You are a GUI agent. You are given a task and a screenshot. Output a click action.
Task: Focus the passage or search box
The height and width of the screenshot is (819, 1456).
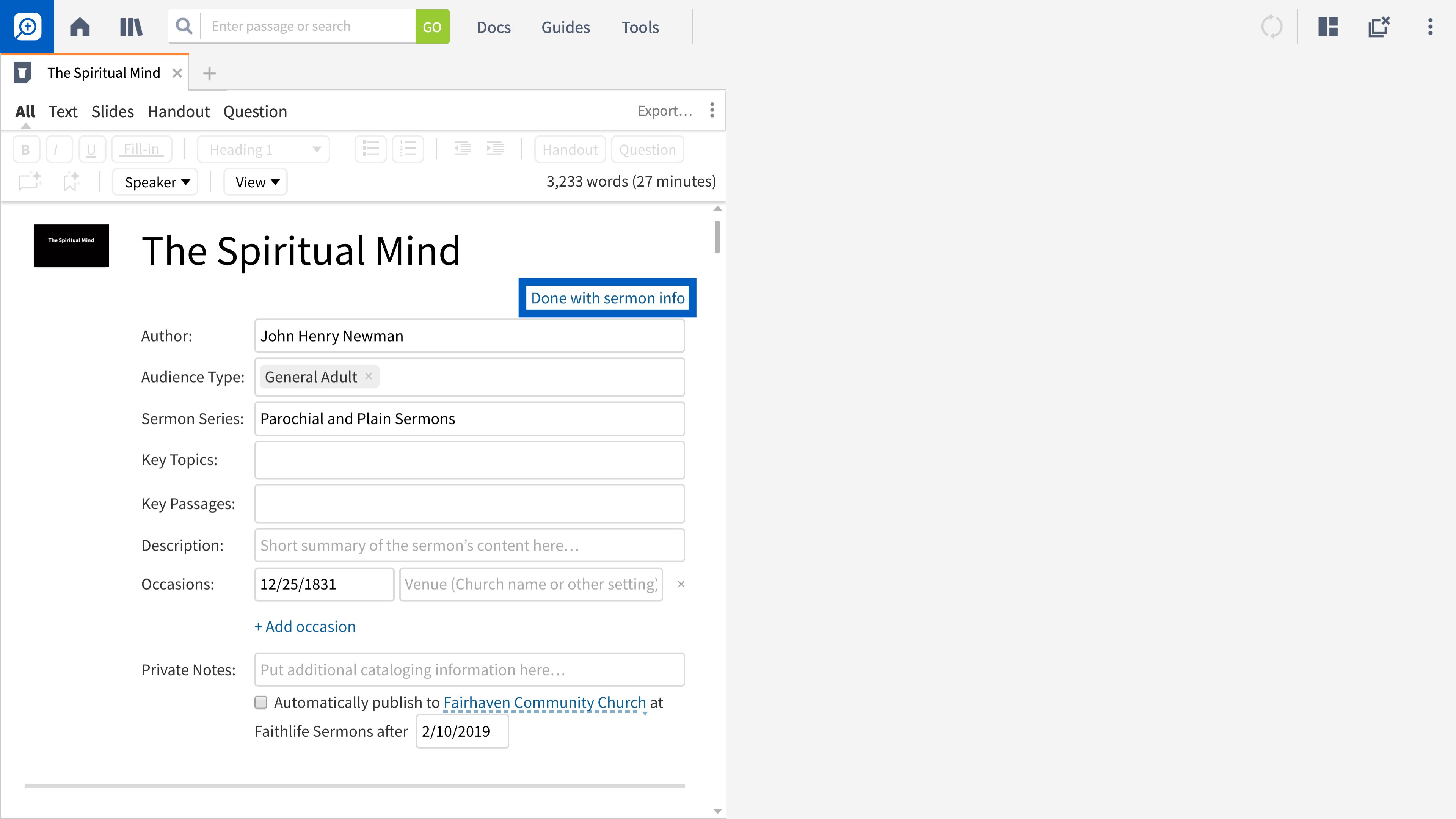pos(309,27)
